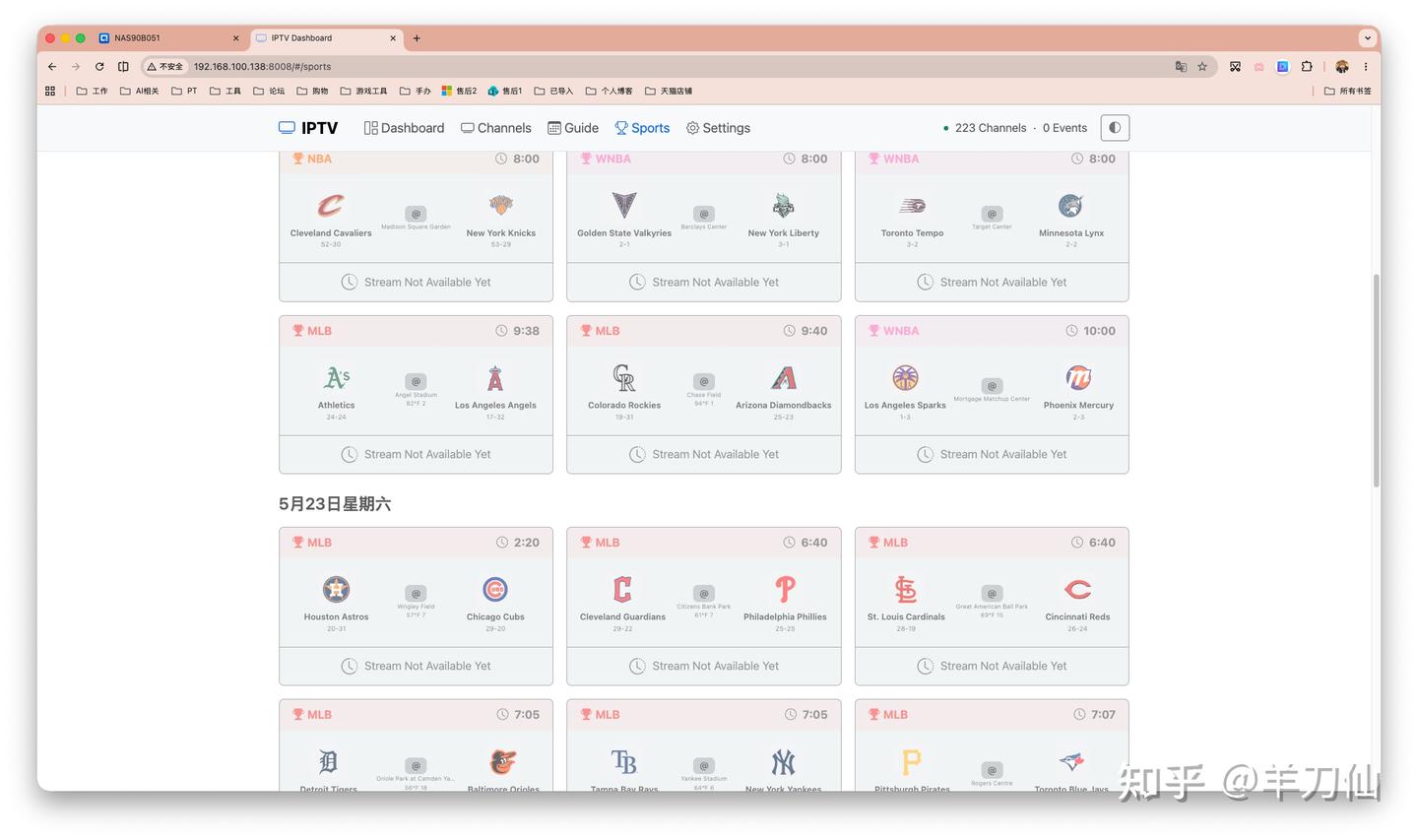Bookmark this page with the star icon
This screenshot has height=840, width=1418.
coord(1202,66)
